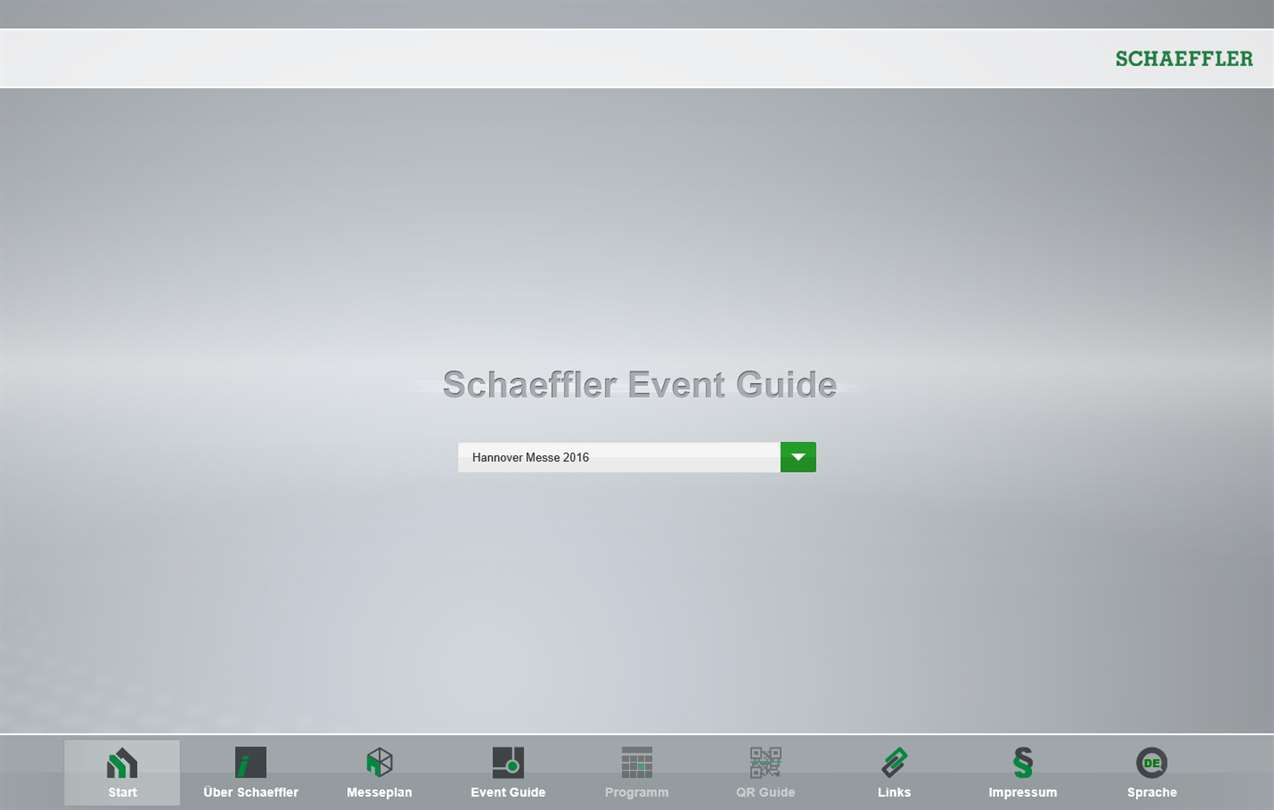Open the Über Schaeffler info icon
This screenshot has height=810, width=1274.
pos(251,763)
